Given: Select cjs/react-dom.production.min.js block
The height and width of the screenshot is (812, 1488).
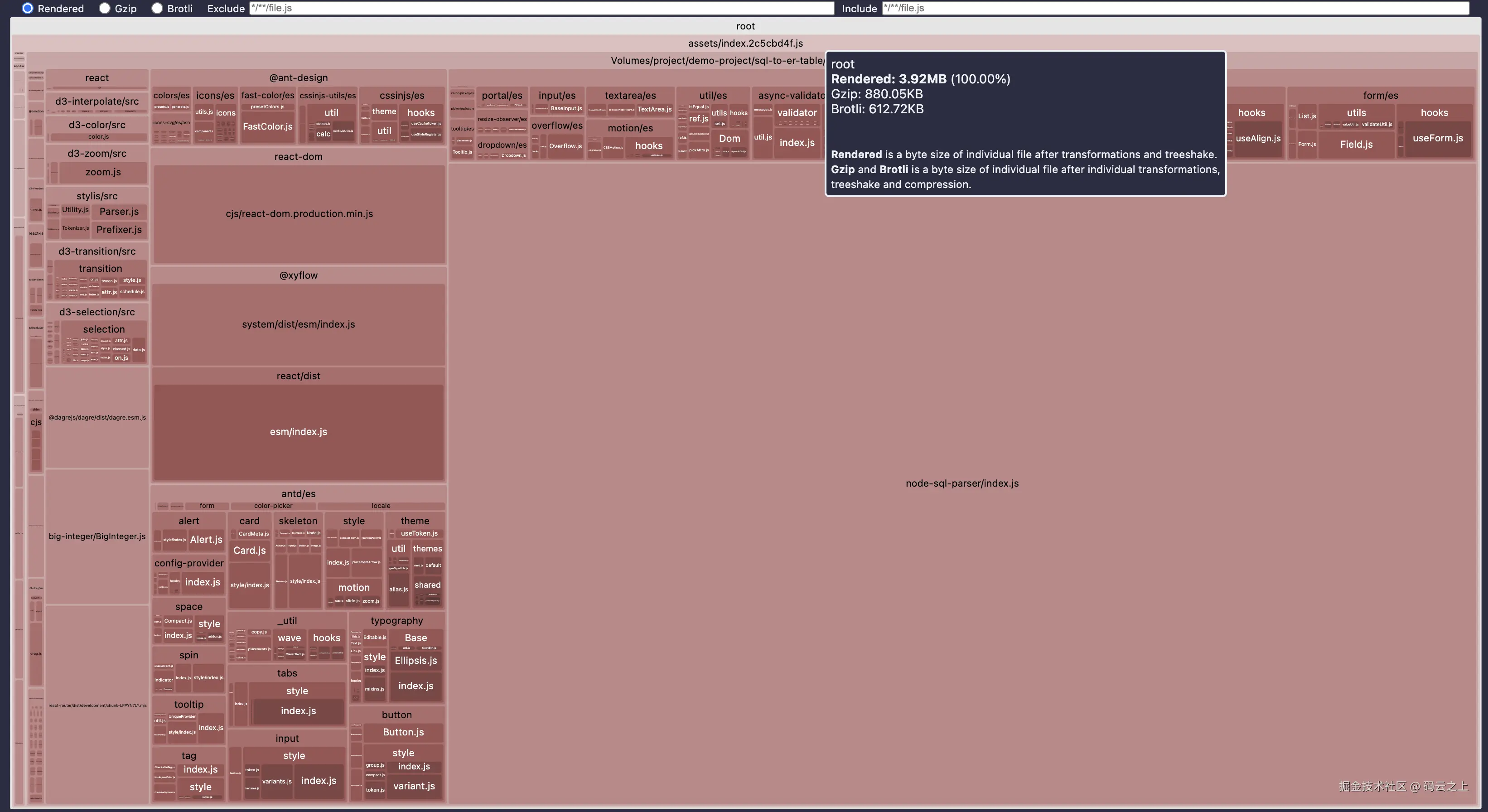Looking at the screenshot, I should point(299,214).
